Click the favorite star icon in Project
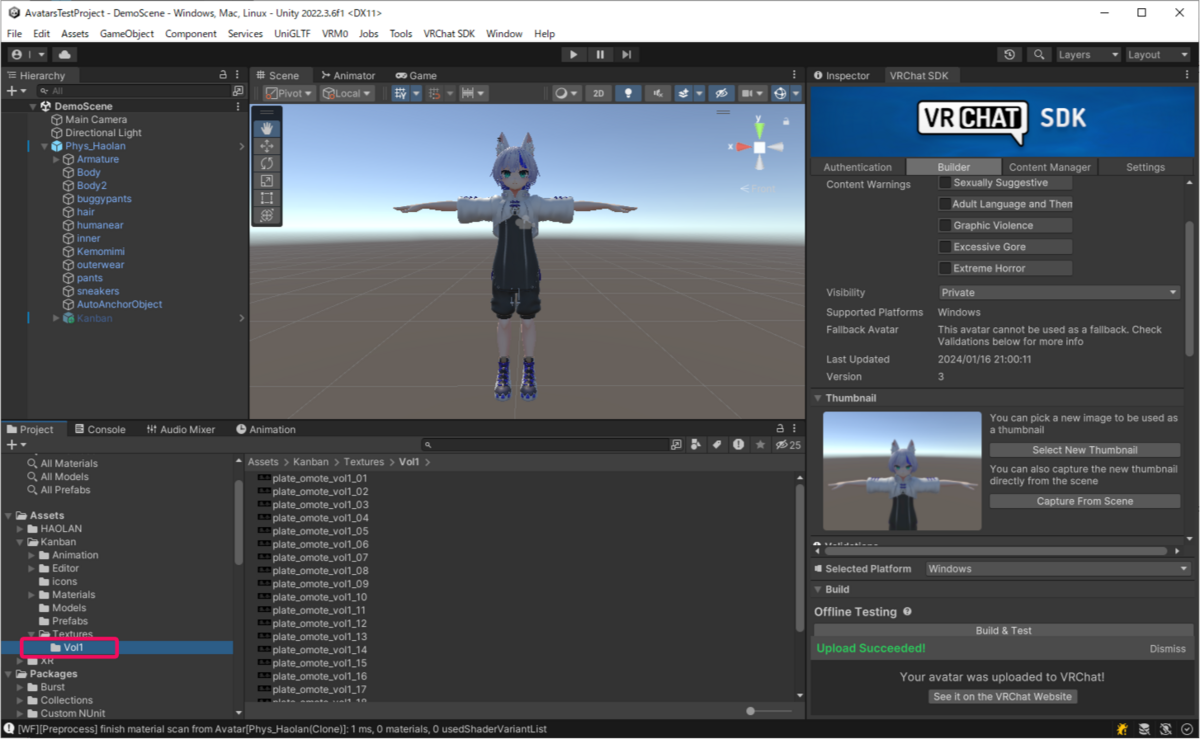The height and width of the screenshot is (739, 1200). (x=760, y=444)
